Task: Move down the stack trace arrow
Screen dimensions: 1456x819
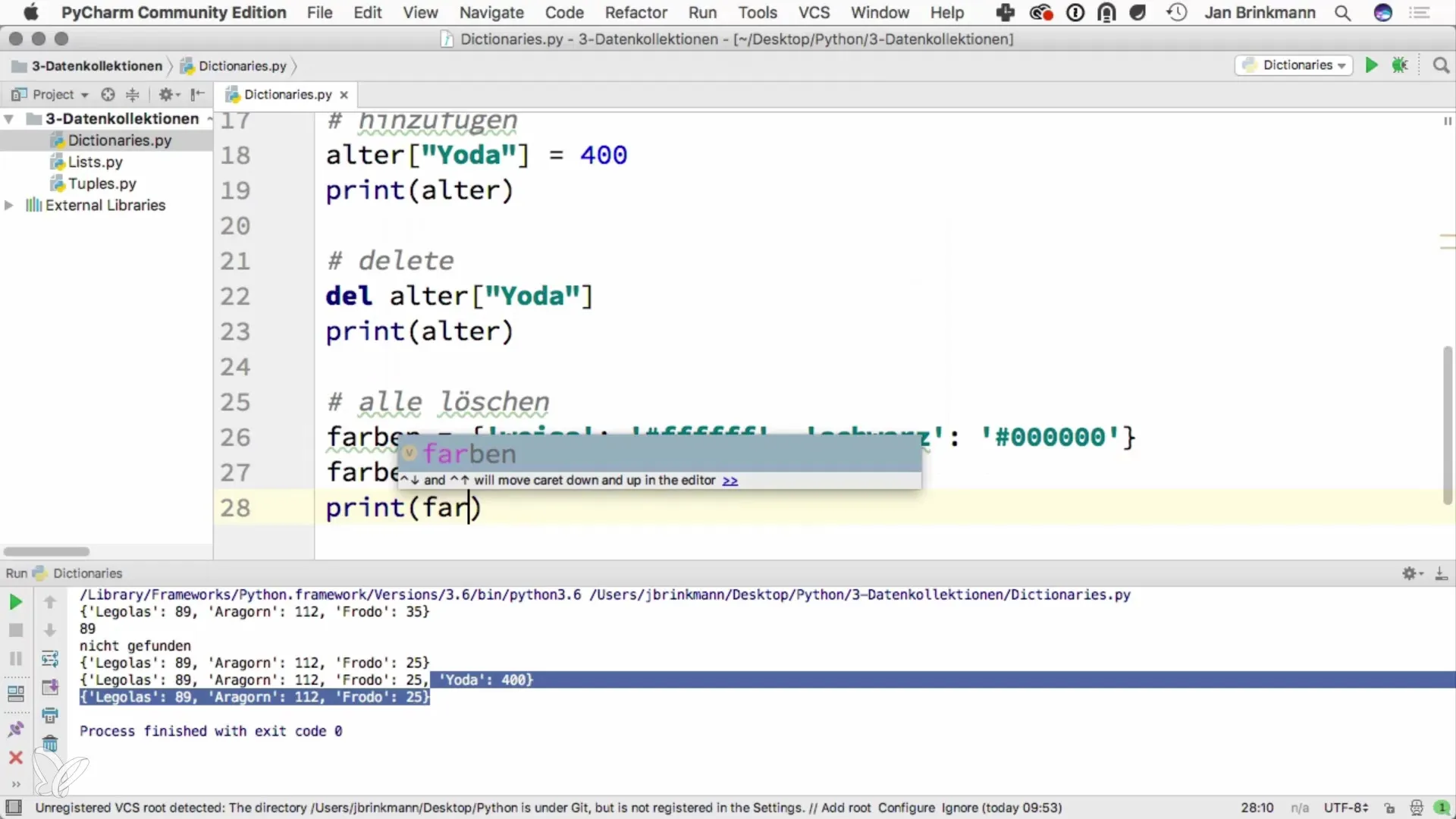Action: 50,630
